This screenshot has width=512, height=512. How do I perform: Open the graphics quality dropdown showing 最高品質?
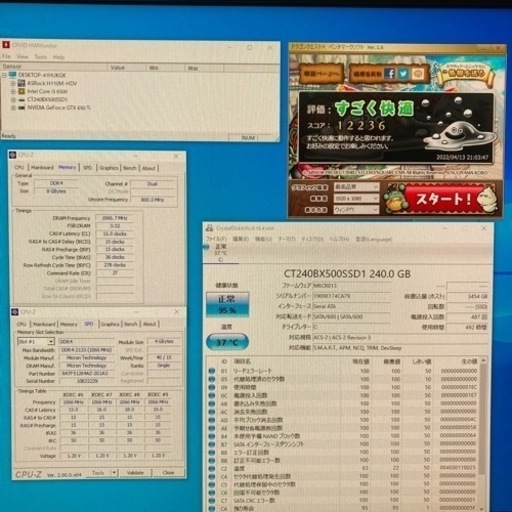(x=356, y=187)
